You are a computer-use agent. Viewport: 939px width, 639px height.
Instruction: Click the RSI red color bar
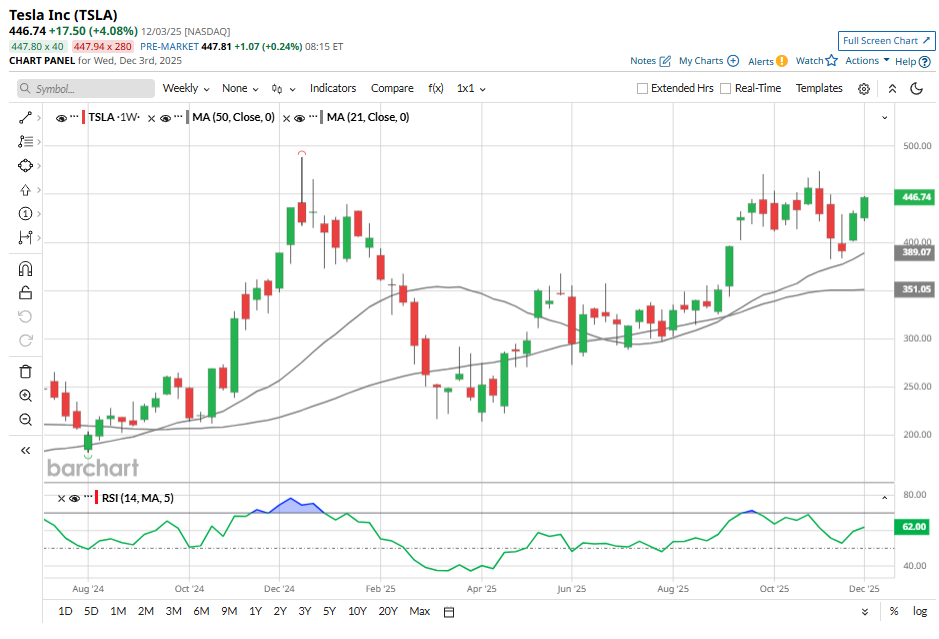coord(97,498)
